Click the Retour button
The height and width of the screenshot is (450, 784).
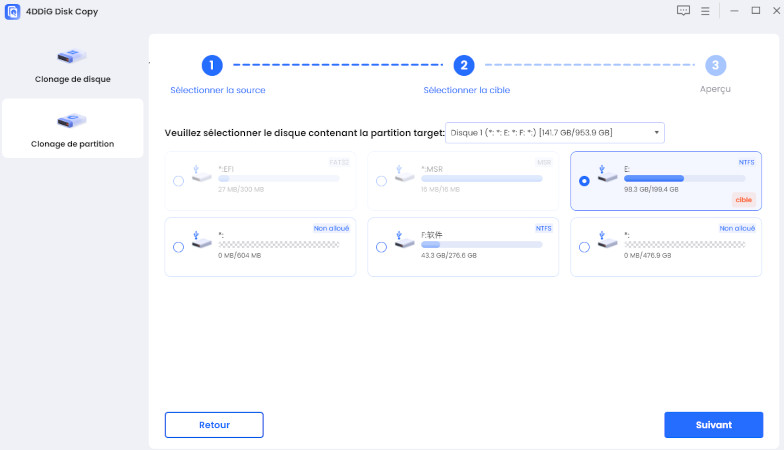pyautogui.click(x=214, y=425)
